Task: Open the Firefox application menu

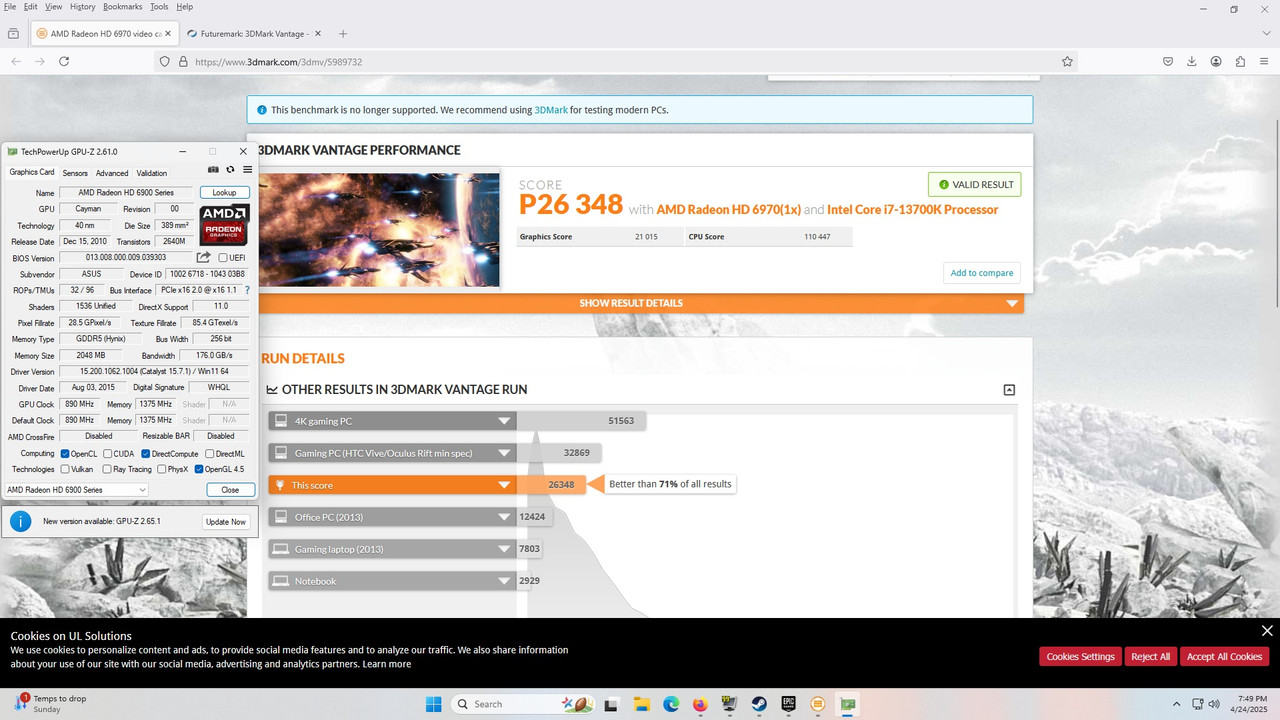Action: point(1265,61)
